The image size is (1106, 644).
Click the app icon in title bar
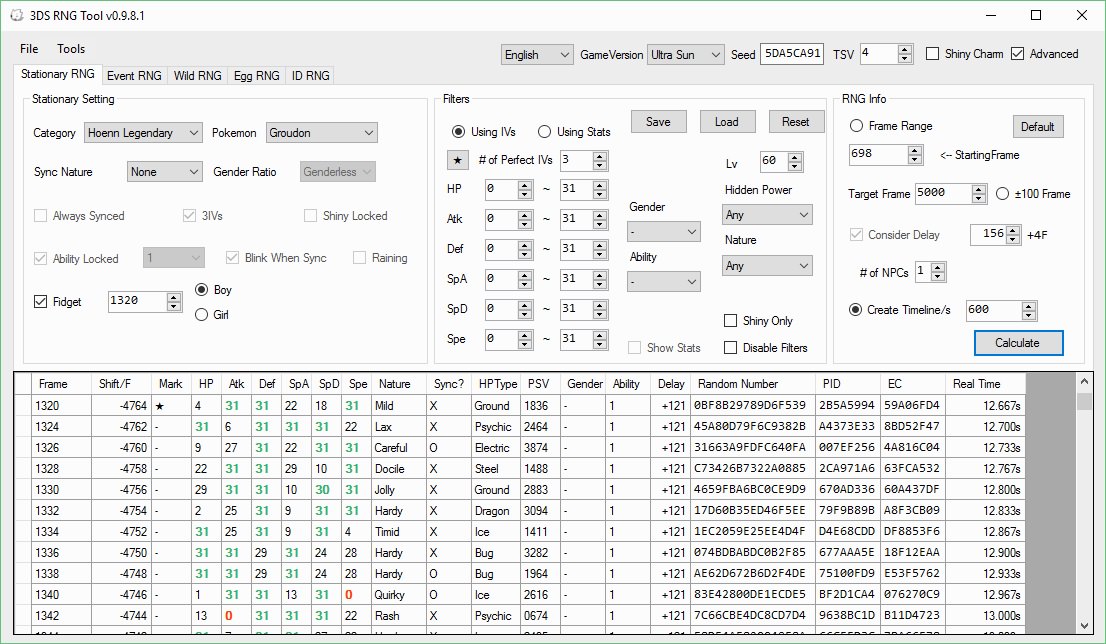tap(16, 16)
